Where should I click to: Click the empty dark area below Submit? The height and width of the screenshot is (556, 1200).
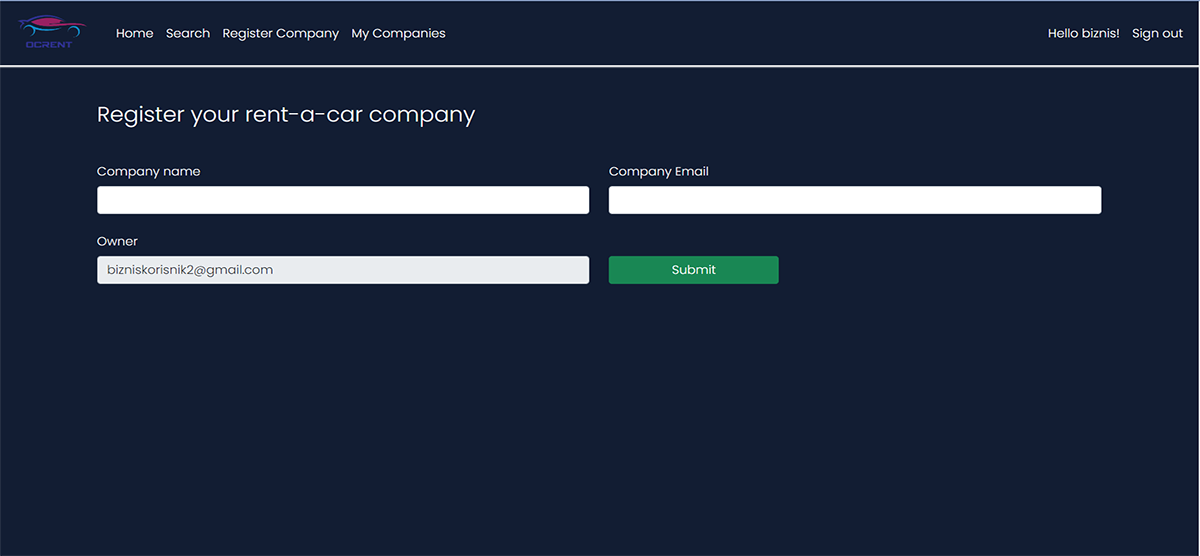693,400
